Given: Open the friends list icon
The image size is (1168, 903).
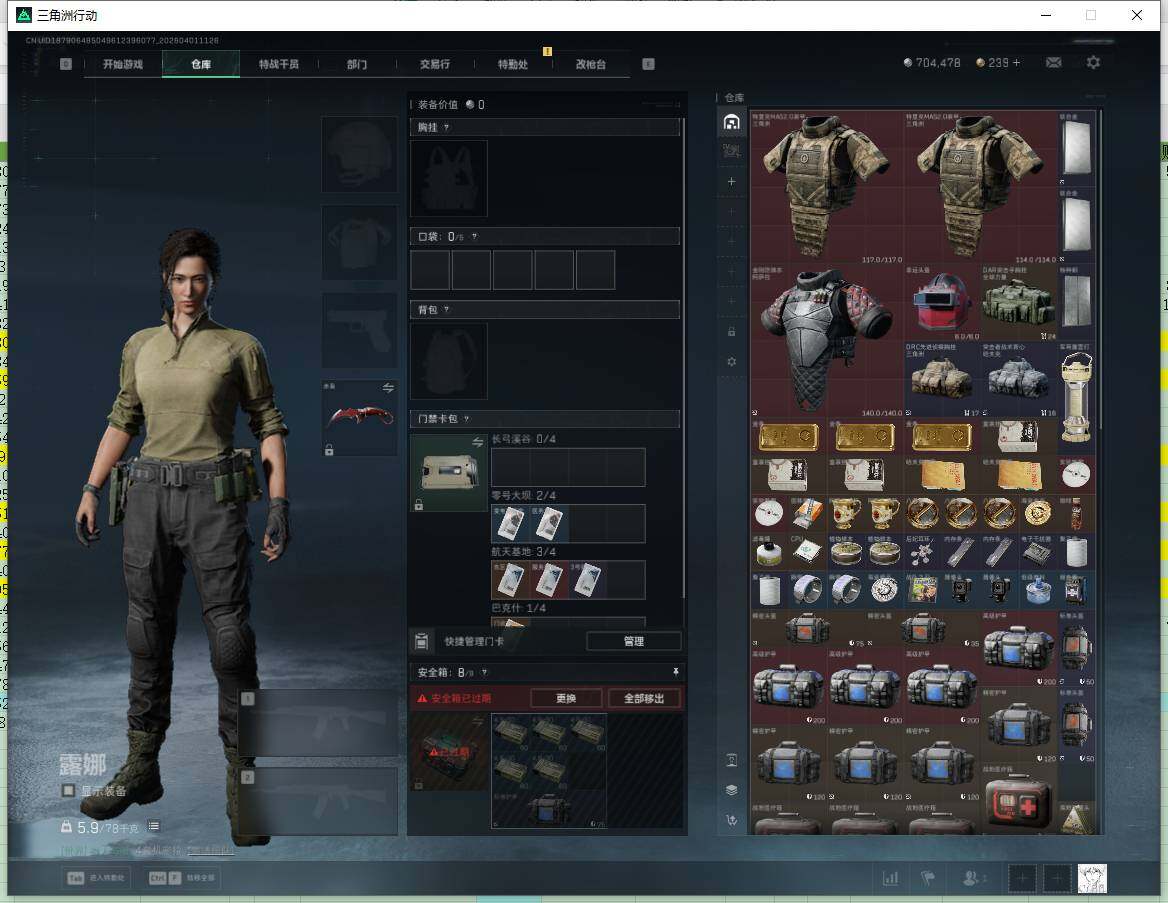Looking at the screenshot, I should 973,878.
